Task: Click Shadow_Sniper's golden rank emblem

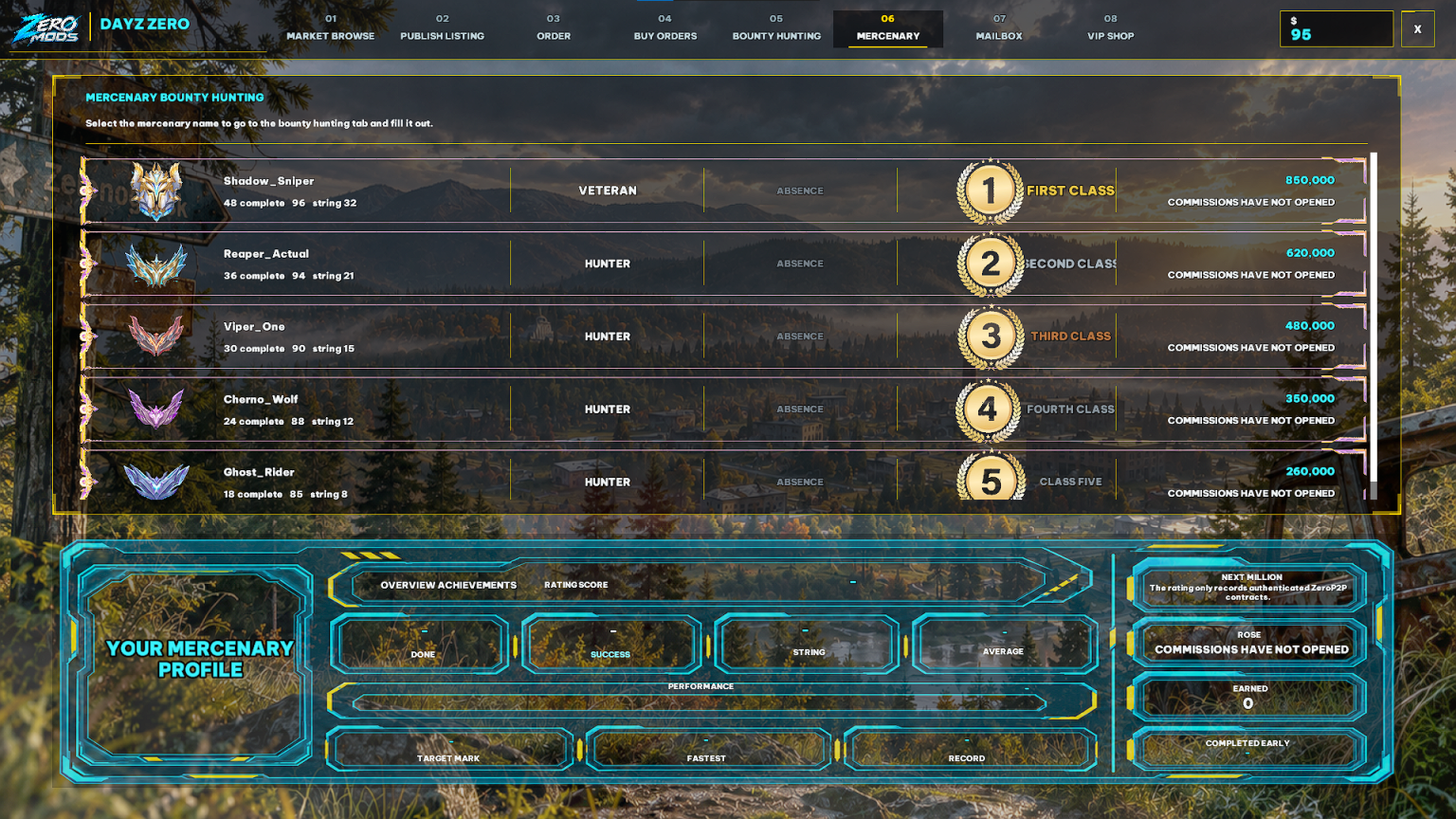Action: (x=155, y=191)
